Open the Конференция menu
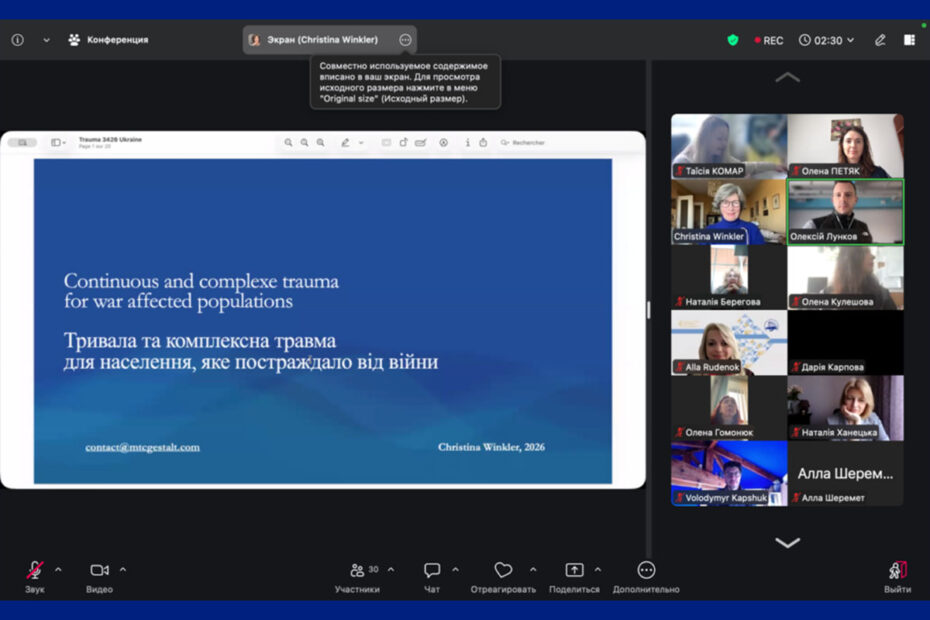The width and height of the screenshot is (930, 620). (108, 40)
